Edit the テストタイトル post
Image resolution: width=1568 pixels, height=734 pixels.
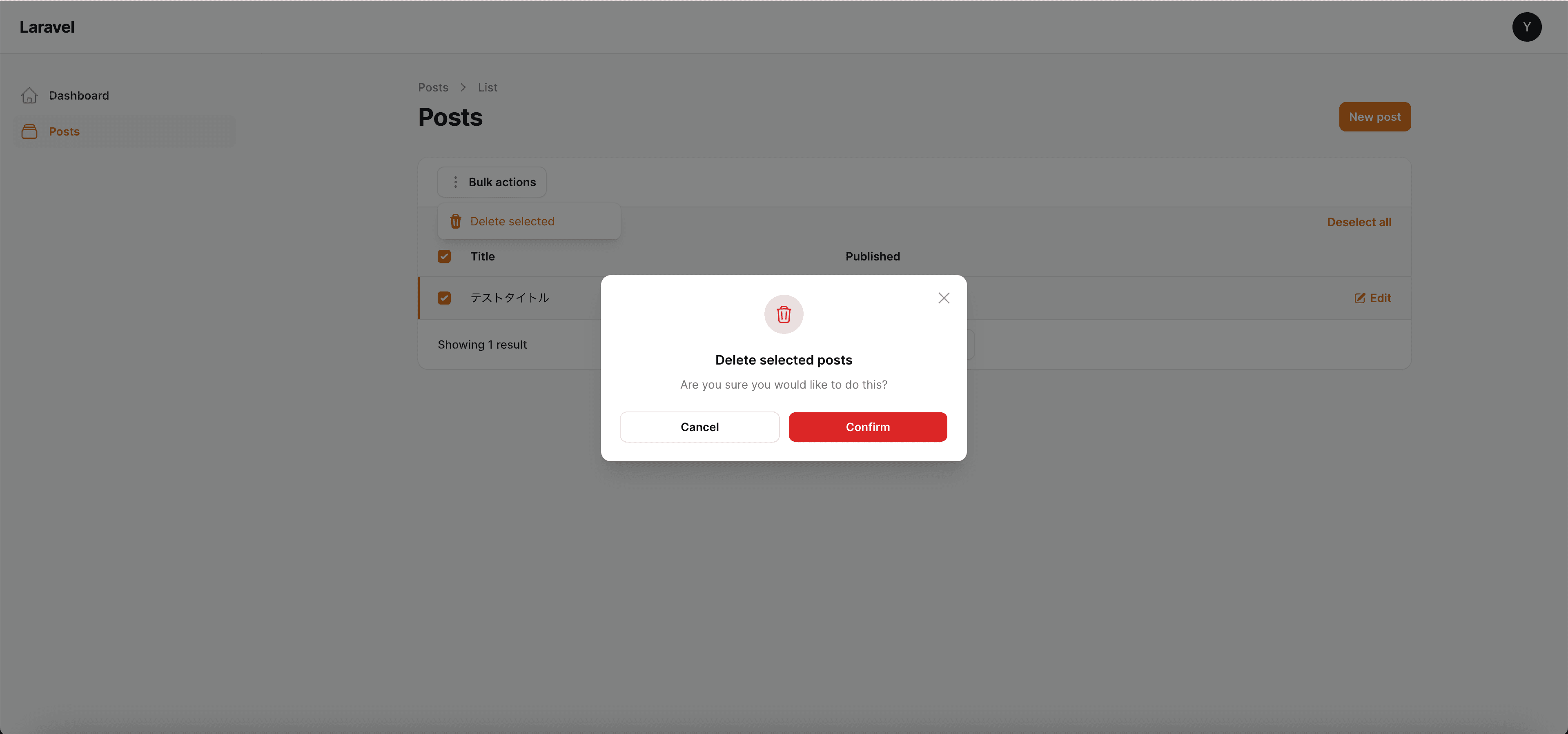coord(1372,298)
